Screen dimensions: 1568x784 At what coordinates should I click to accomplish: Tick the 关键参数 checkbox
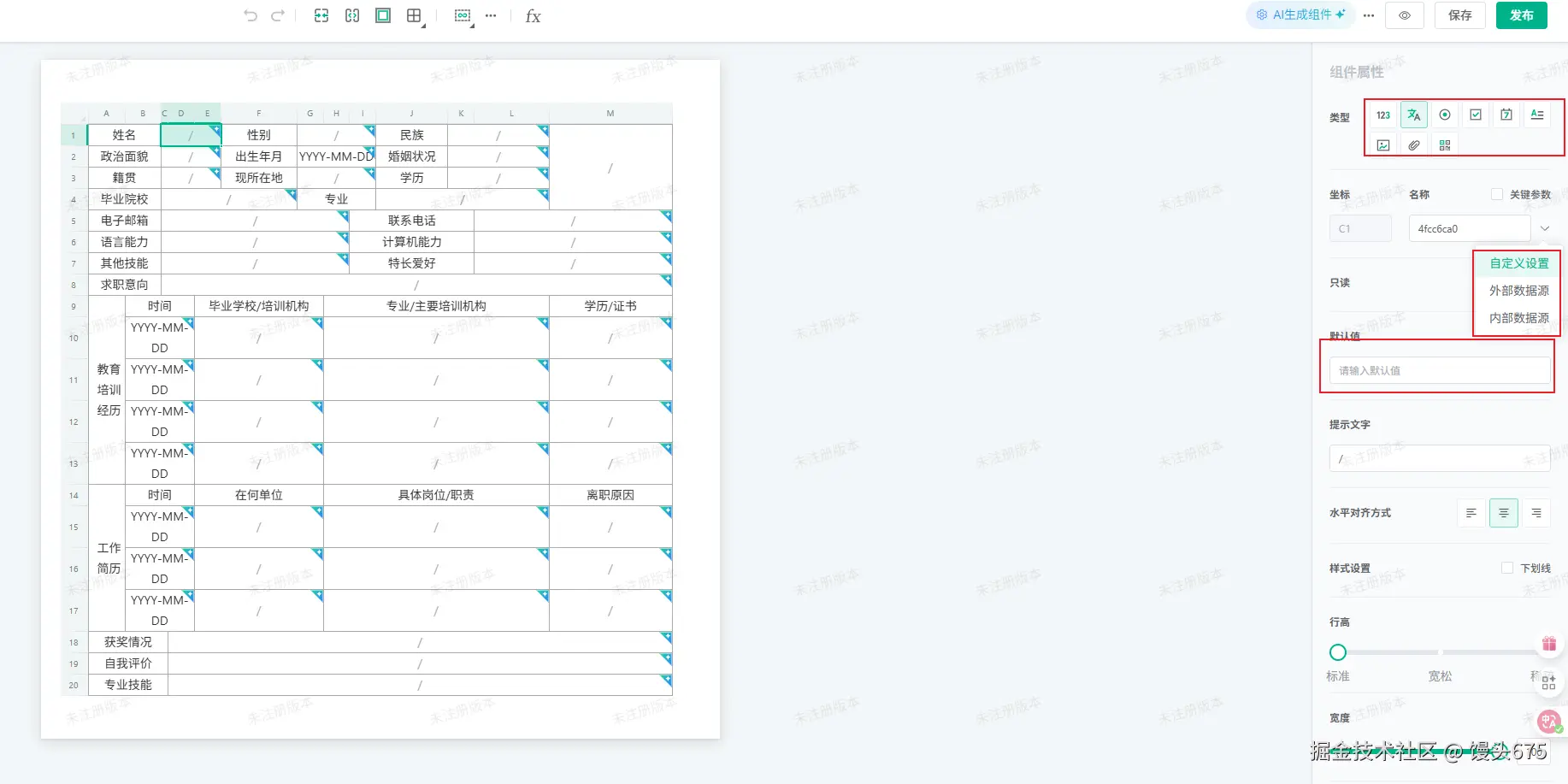coord(1497,195)
